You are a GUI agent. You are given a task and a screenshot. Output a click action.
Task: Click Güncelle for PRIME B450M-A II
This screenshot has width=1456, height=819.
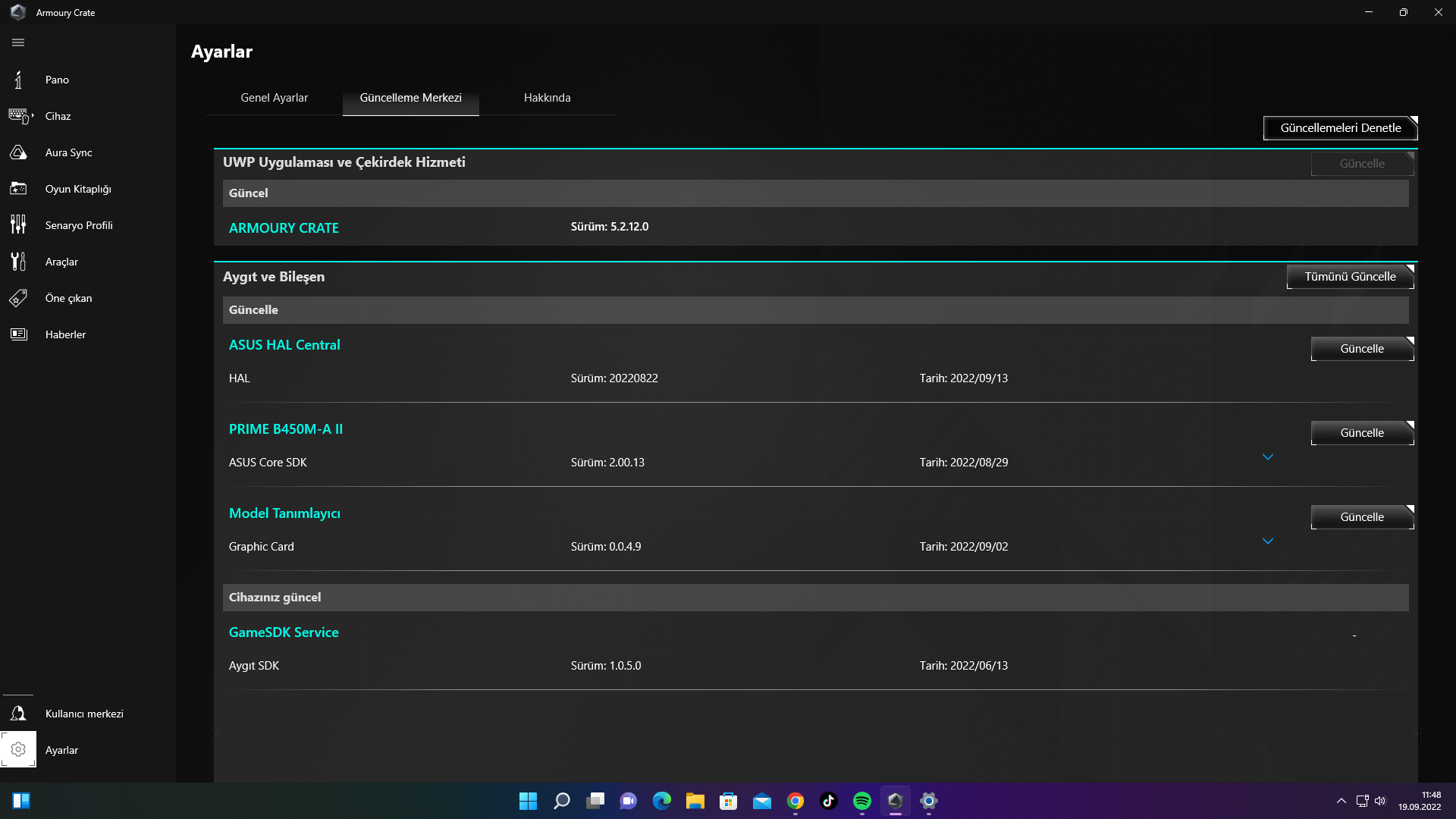(x=1362, y=433)
